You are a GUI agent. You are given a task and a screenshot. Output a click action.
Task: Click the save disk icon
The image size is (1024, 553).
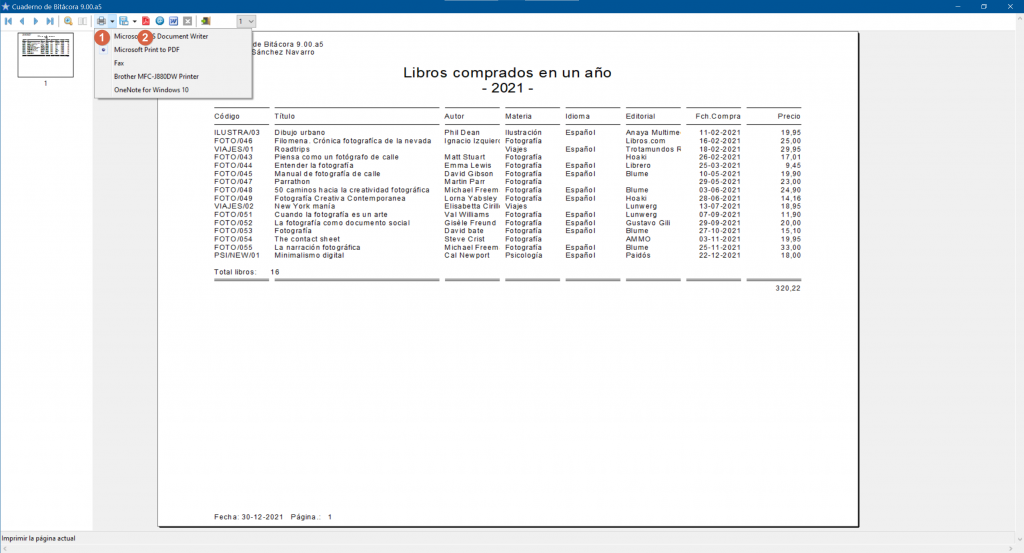124,21
